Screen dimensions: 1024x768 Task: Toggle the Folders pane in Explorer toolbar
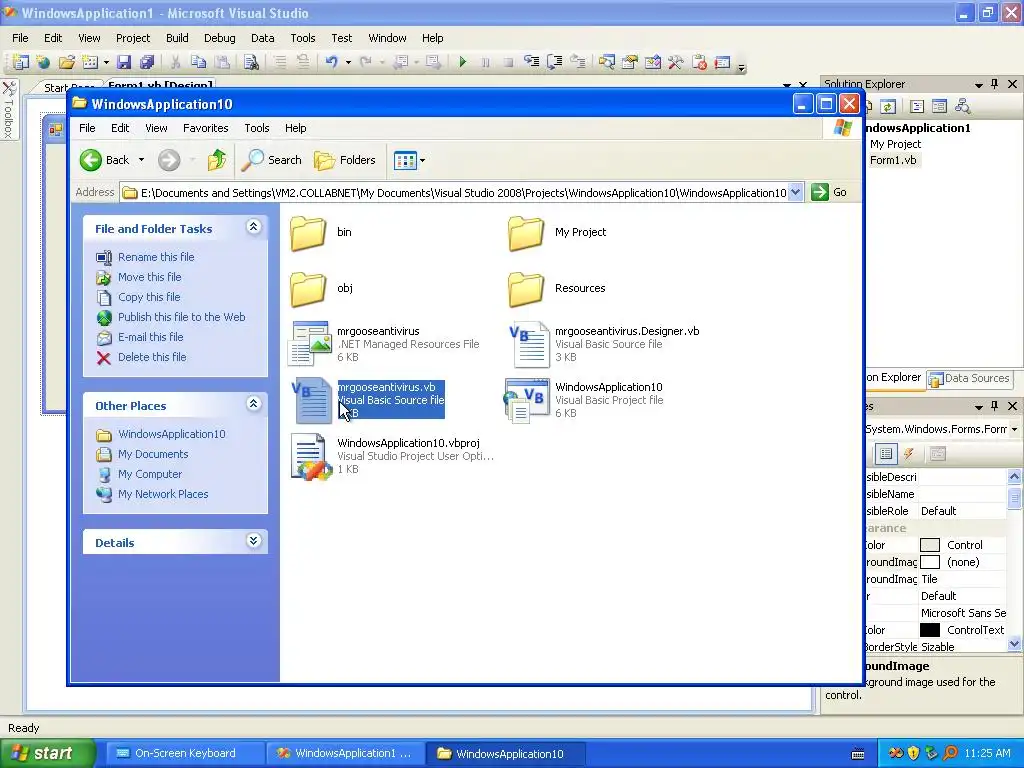pyautogui.click(x=345, y=160)
